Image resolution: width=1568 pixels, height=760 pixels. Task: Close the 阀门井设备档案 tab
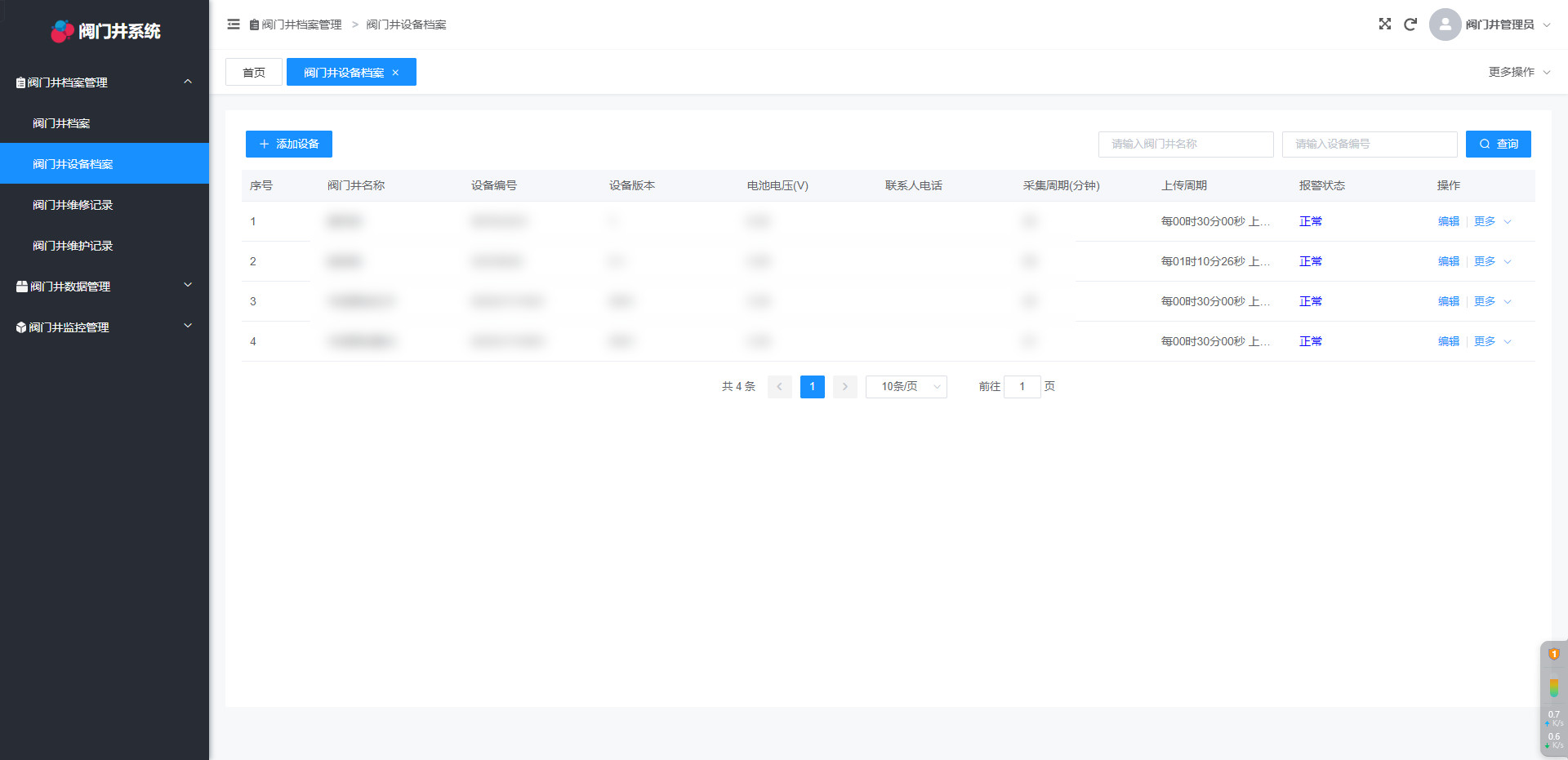click(396, 73)
